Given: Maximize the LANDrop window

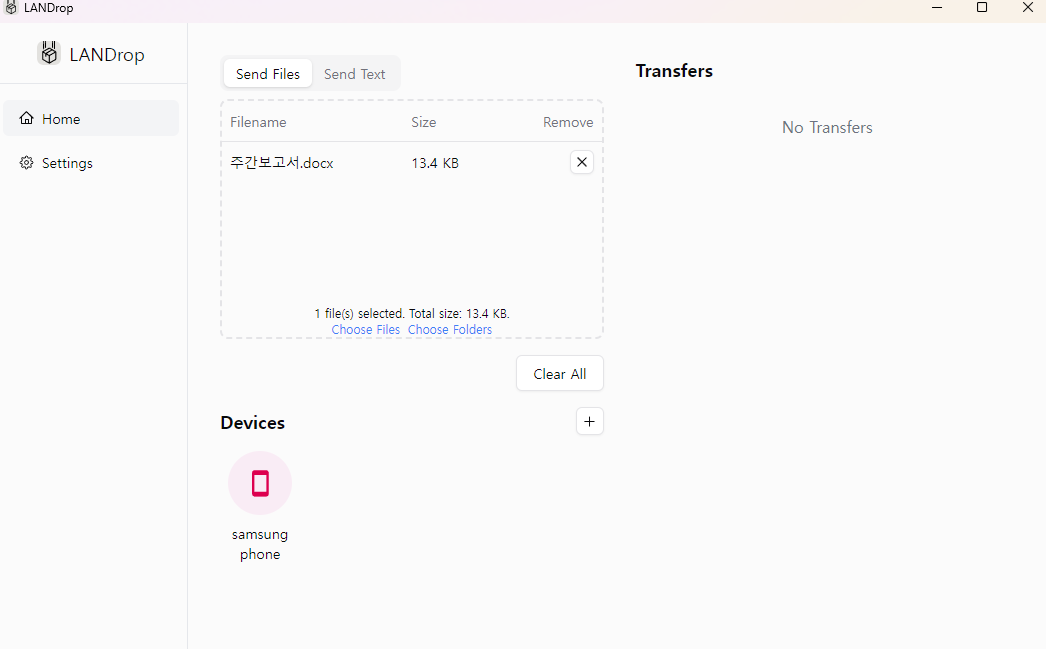Looking at the screenshot, I should coord(982,7).
